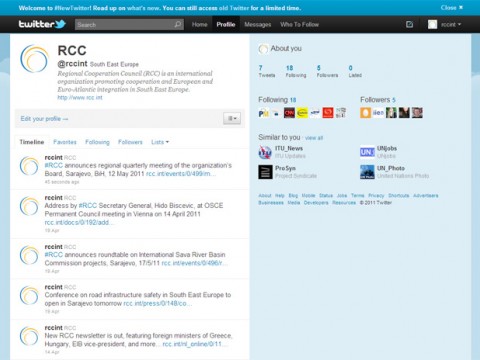Click the yellow avatar in Following list
Image resolution: width=480 pixels, height=360 pixels.
302,113
